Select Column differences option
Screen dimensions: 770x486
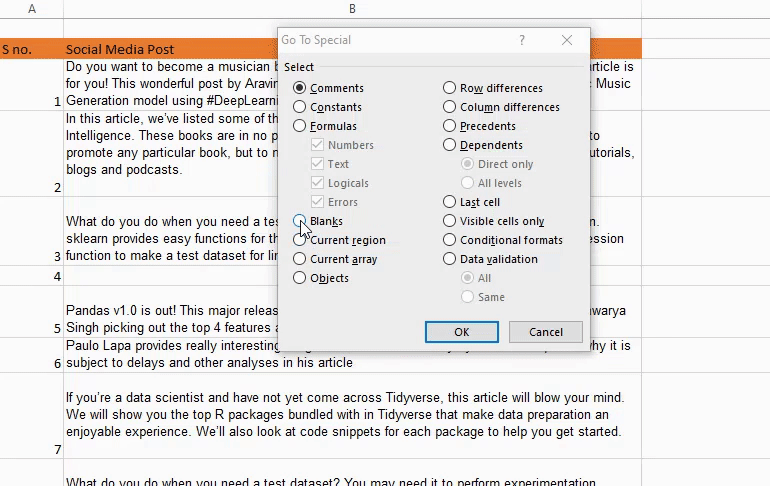[450, 107]
